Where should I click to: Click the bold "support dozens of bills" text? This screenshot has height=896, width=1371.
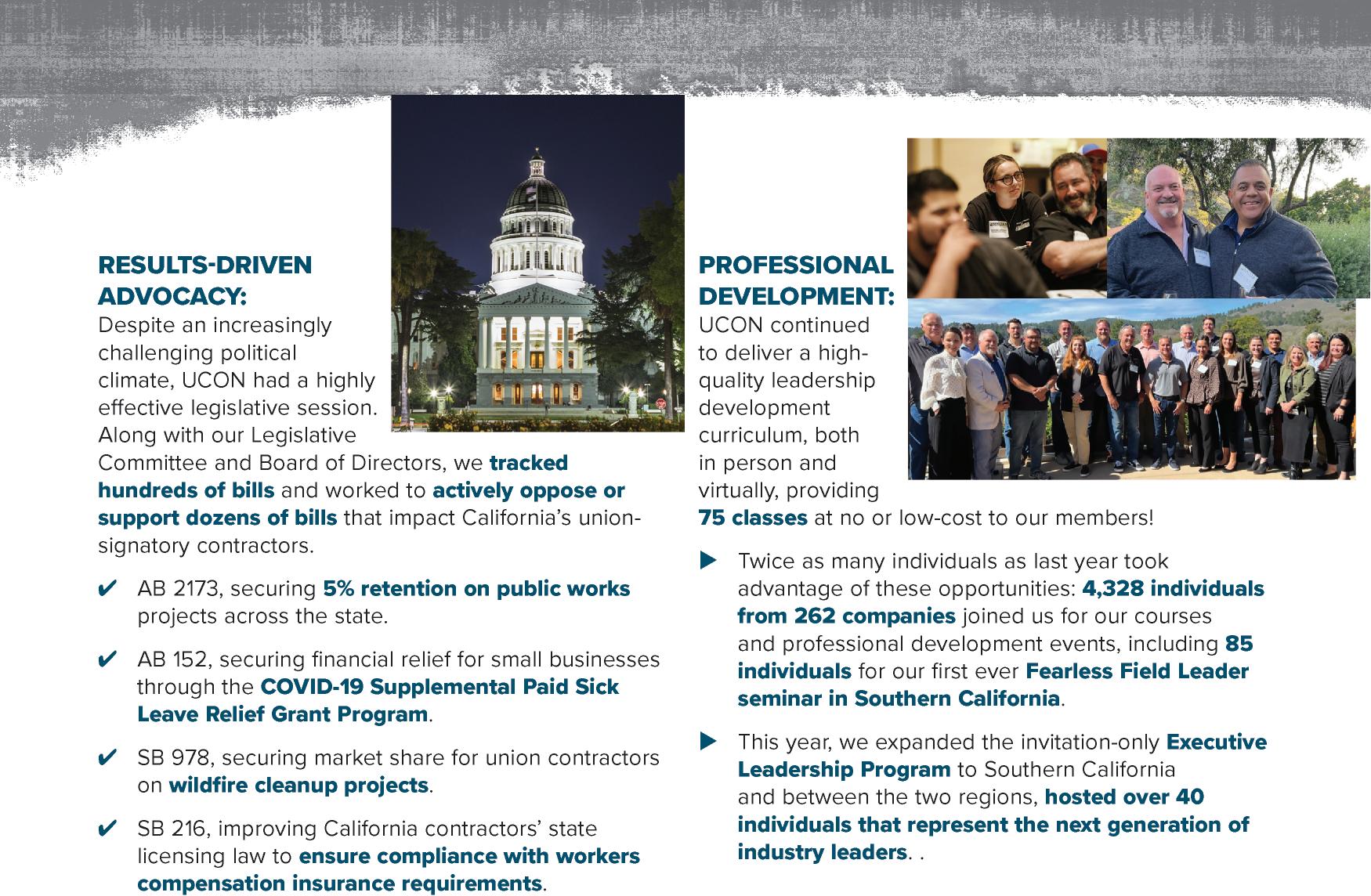coord(218,518)
